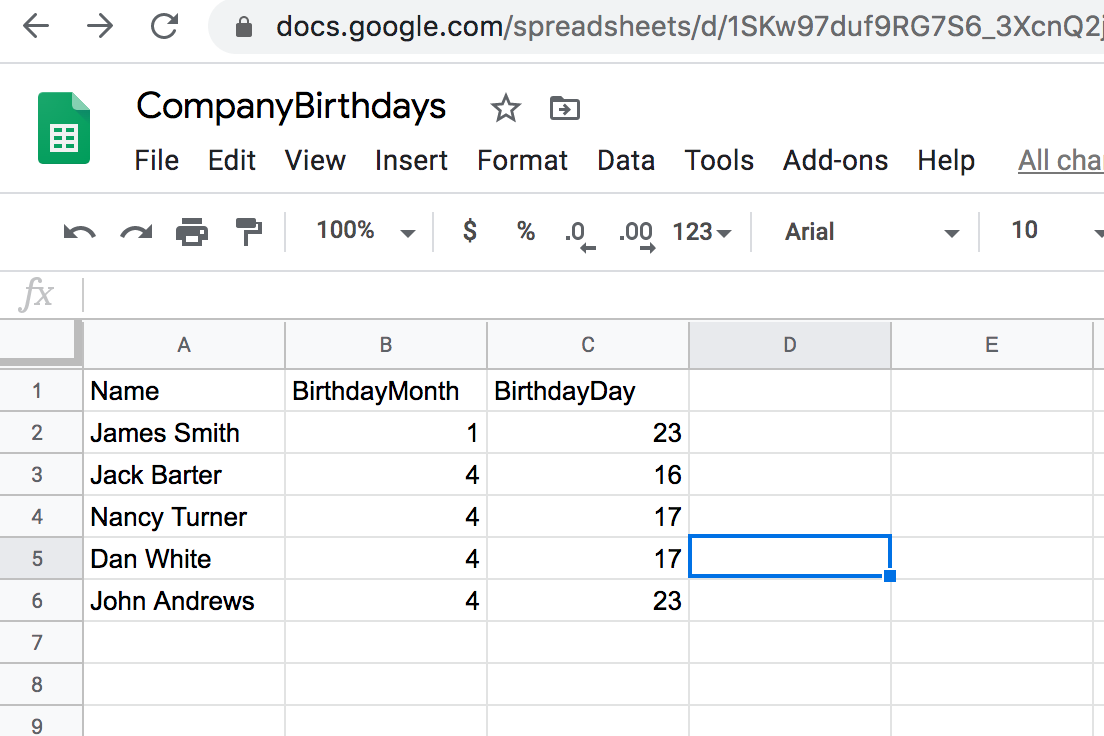Click the Nancy Turner cell
Screen dimensions: 1104x736
coord(184,517)
